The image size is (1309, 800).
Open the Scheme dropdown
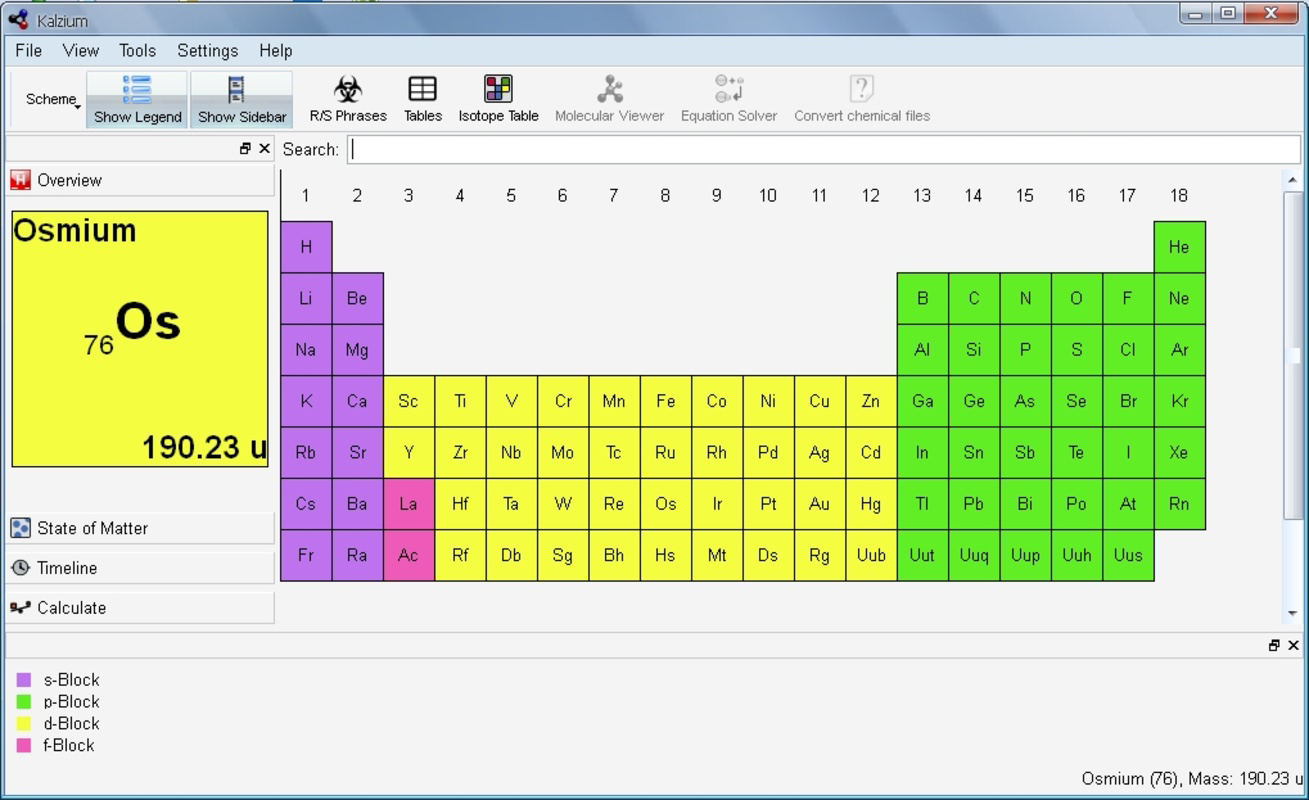point(53,99)
